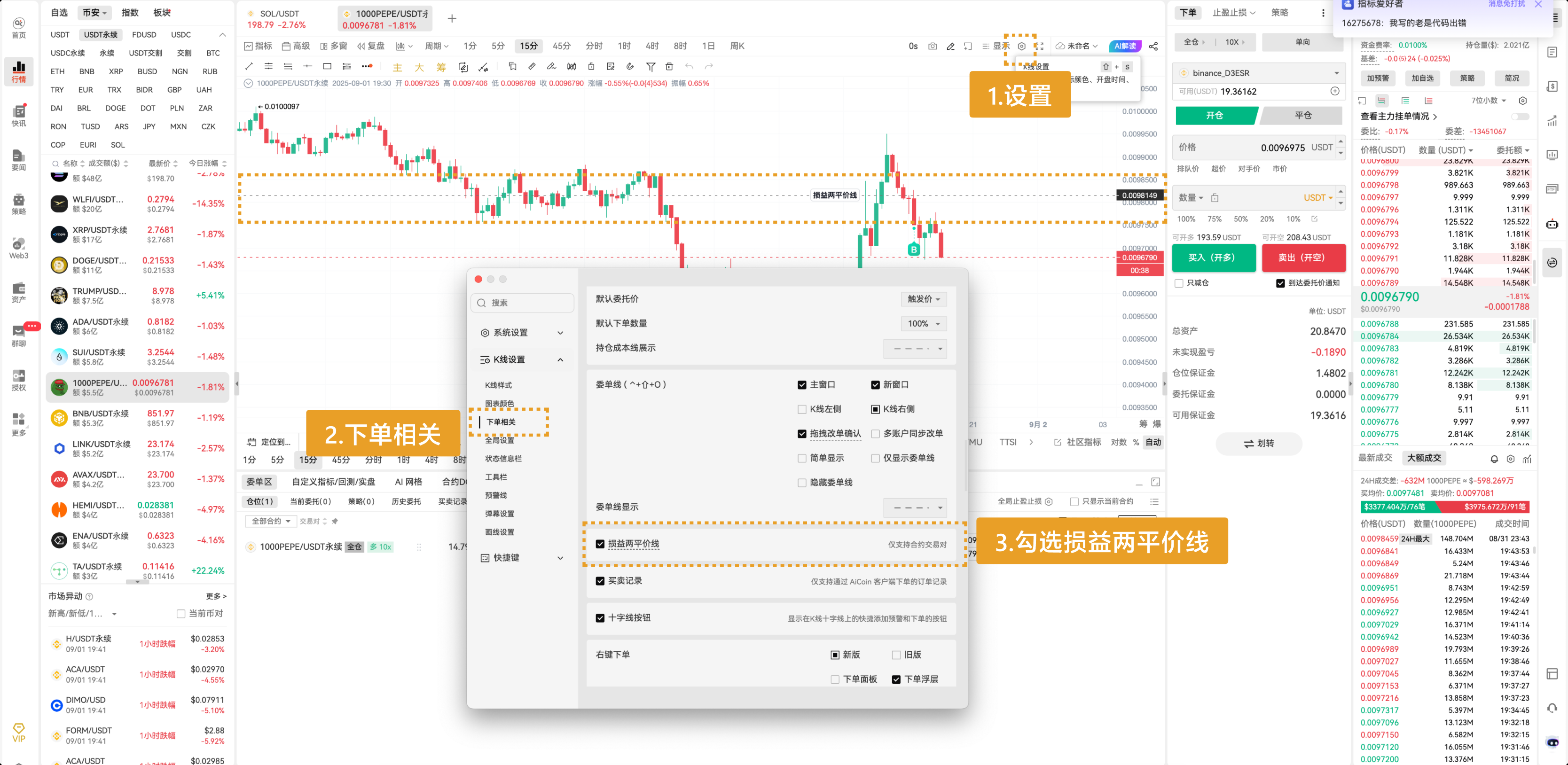Take a chart screenshot with the camera icon
Screen dimensions: 1568x765
coord(932,46)
